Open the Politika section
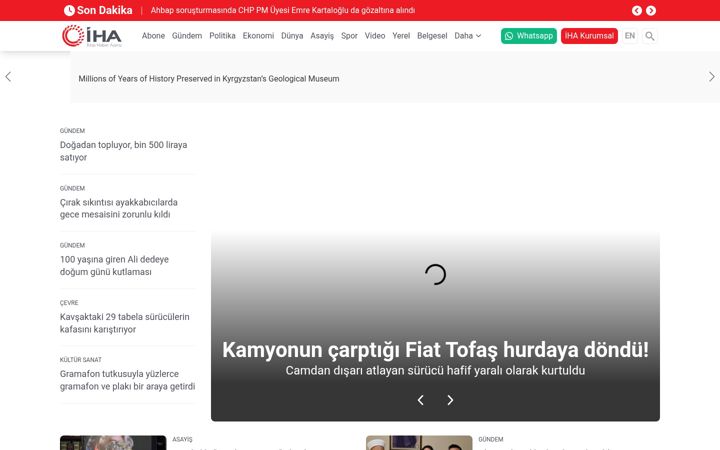 coord(222,36)
